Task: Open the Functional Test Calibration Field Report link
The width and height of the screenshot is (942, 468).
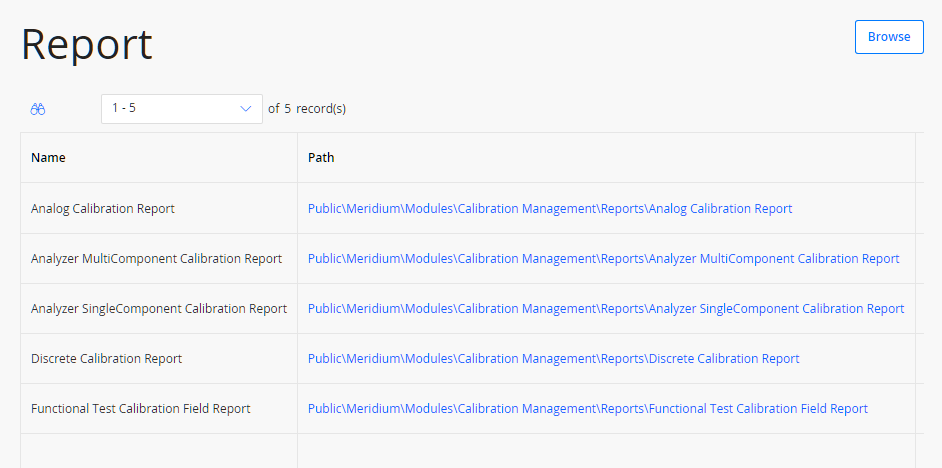Action: tap(588, 409)
